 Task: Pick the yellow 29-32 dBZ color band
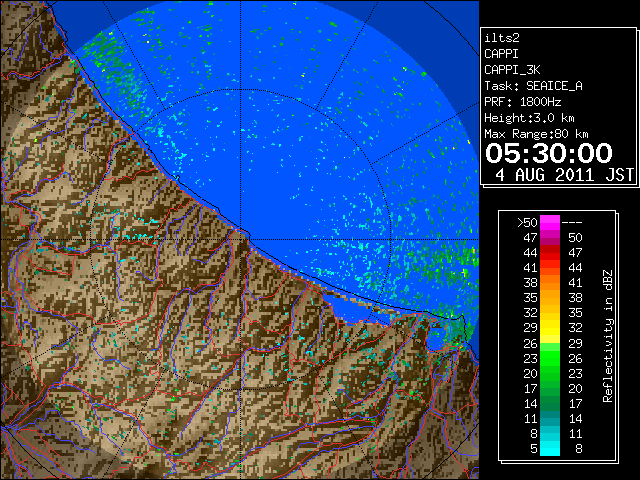[x=550, y=328]
